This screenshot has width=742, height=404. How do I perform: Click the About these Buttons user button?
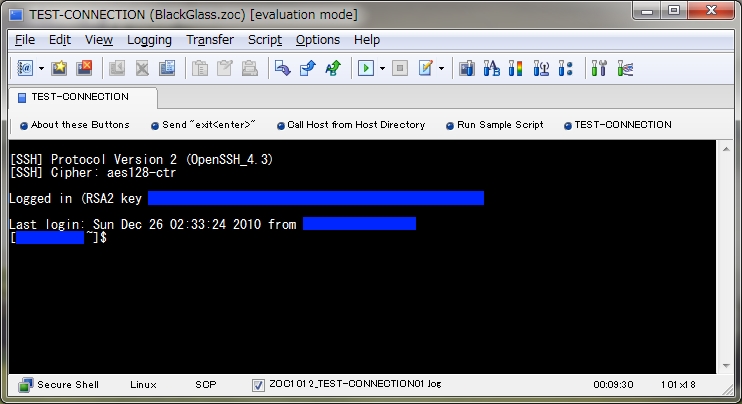point(74,125)
